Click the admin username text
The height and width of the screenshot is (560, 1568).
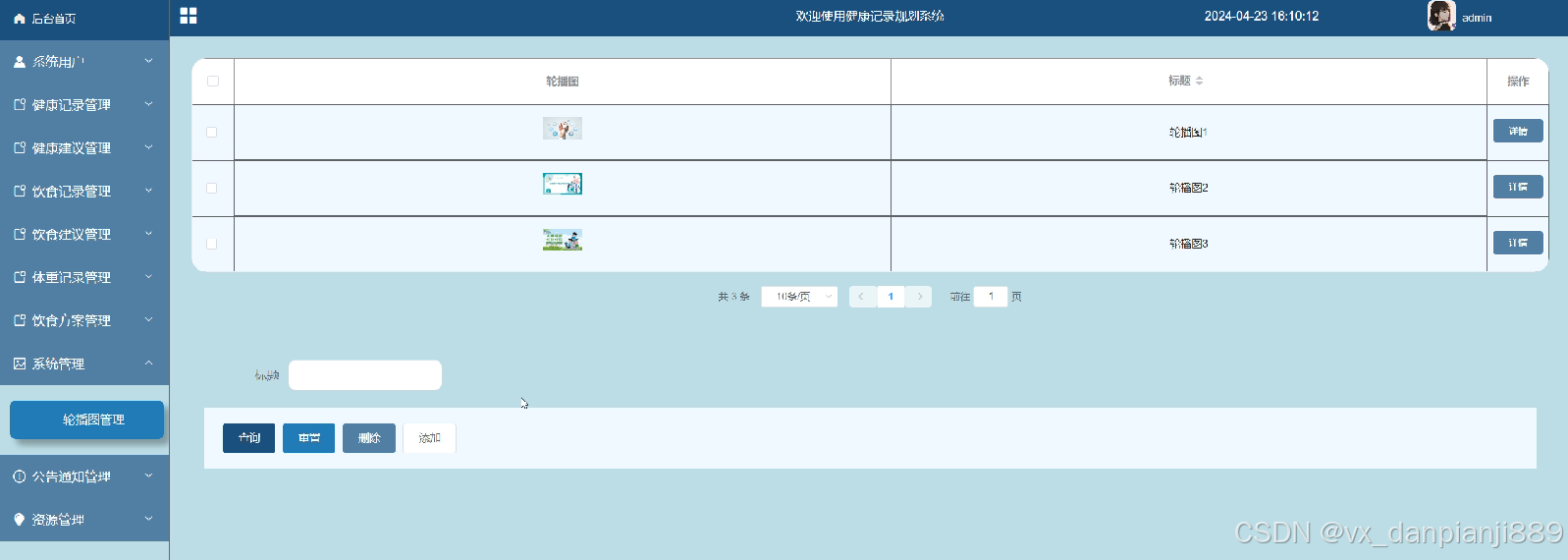click(x=1477, y=18)
